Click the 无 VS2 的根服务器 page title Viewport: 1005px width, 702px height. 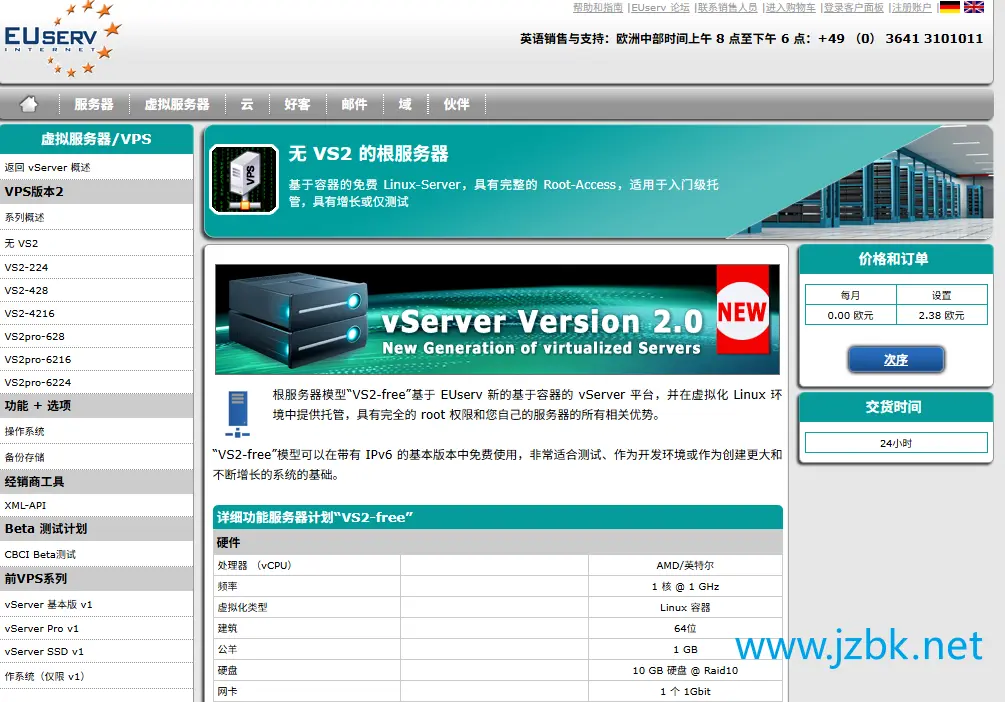coord(369,154)
